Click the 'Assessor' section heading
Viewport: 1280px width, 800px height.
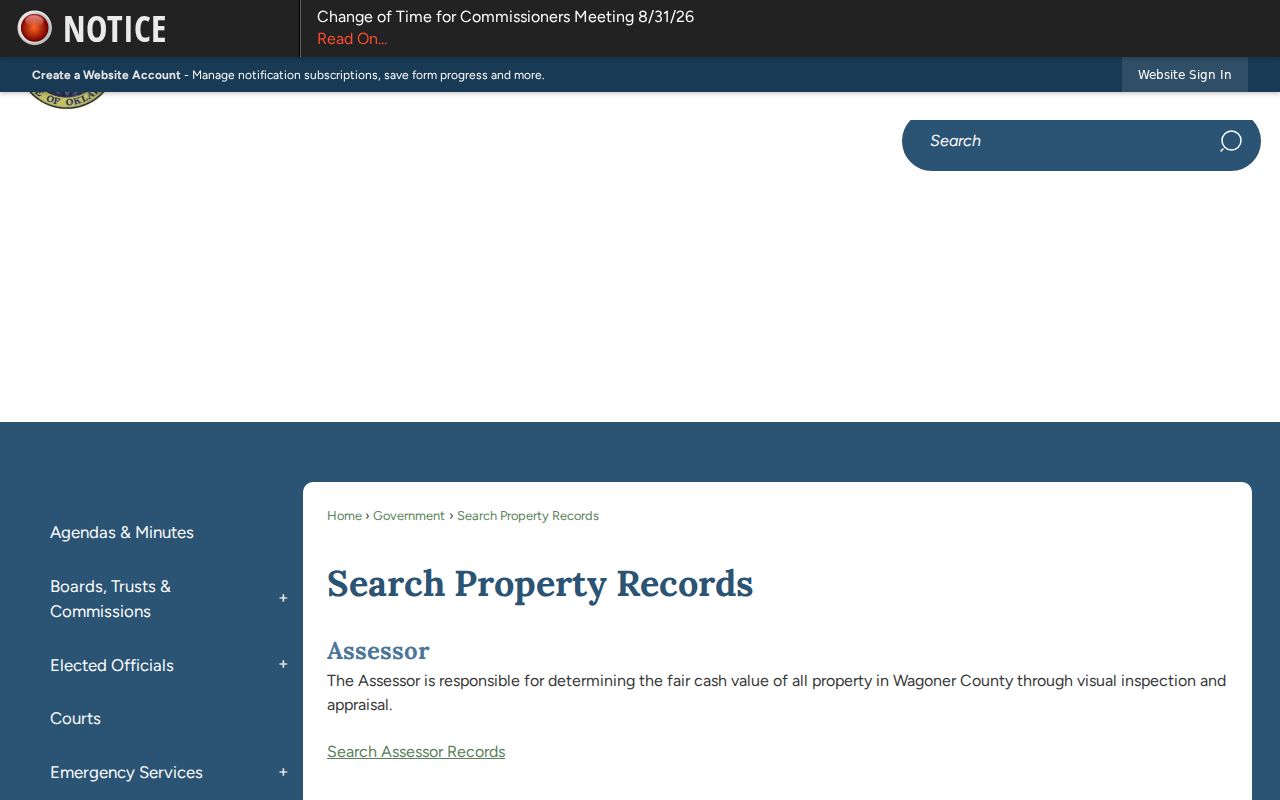tap(378, 651)
